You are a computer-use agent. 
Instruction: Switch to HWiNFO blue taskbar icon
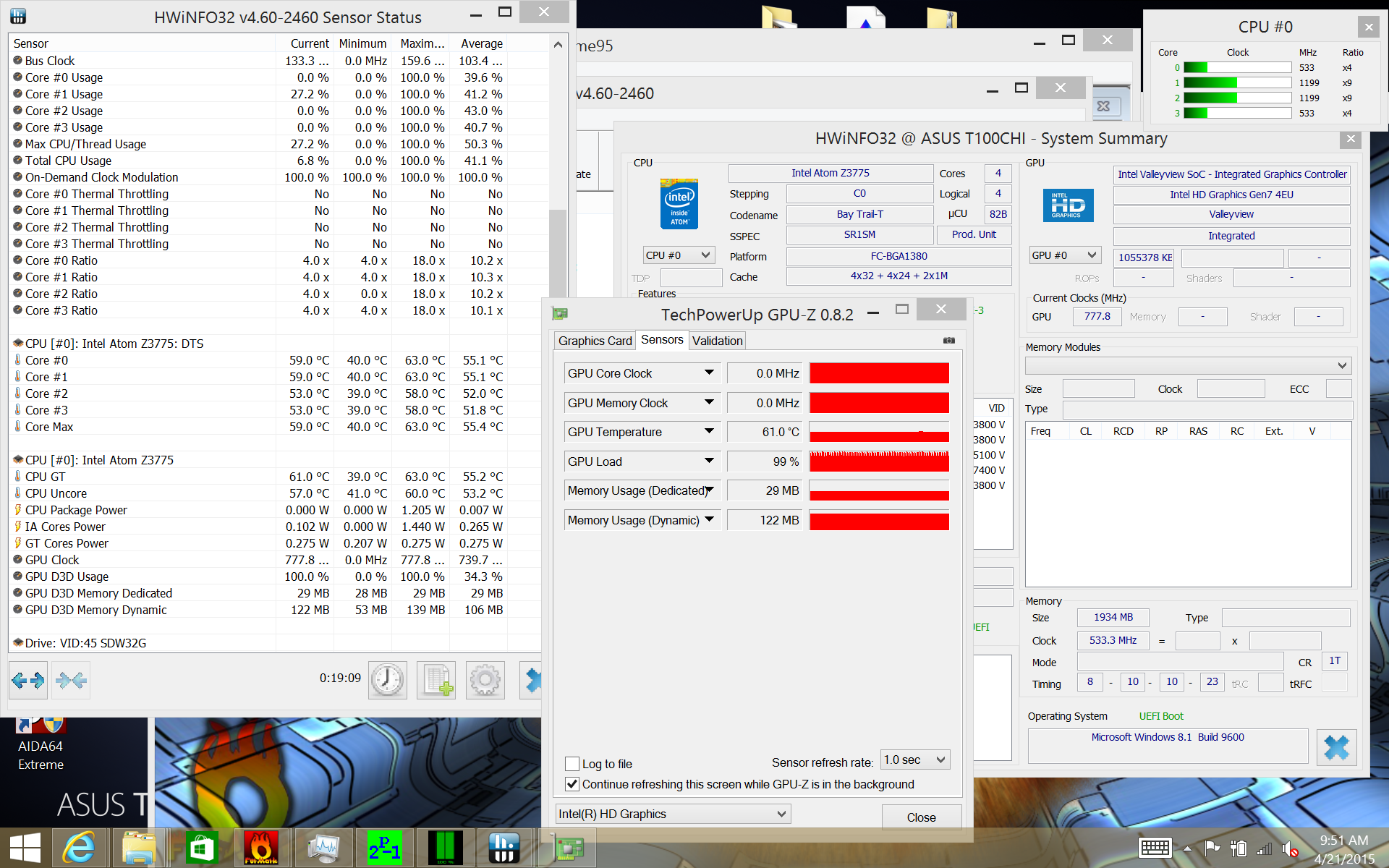[x=504, y=848]
